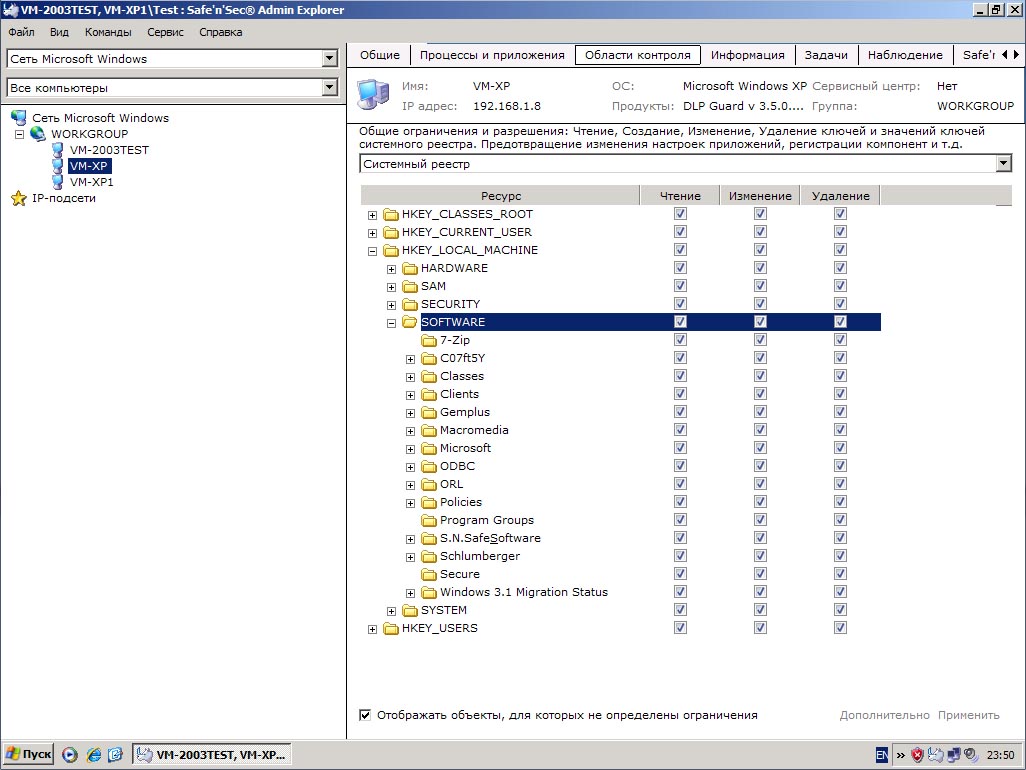
Task: Expand the Windows 3.1 Migration Status node
Action: [x=410, y=593]
